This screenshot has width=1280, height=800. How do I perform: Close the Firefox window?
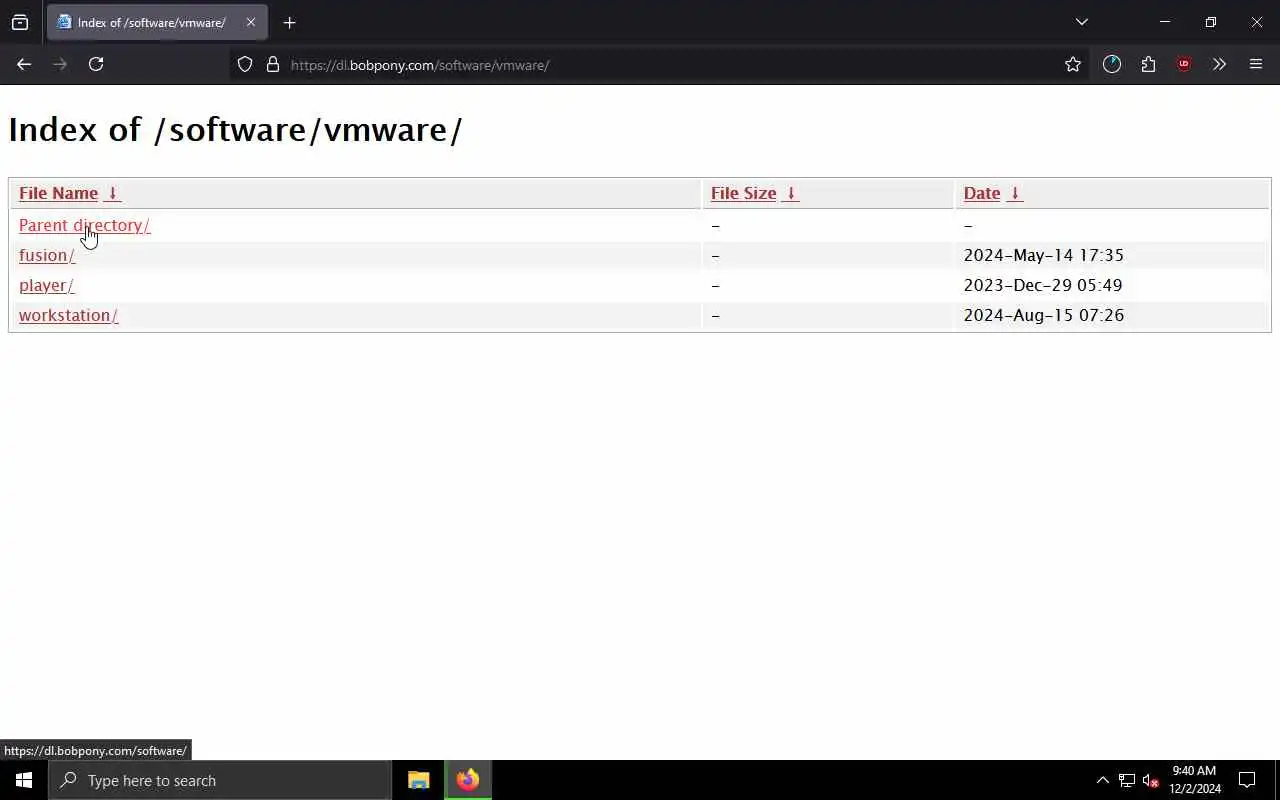coord(1257,22)
